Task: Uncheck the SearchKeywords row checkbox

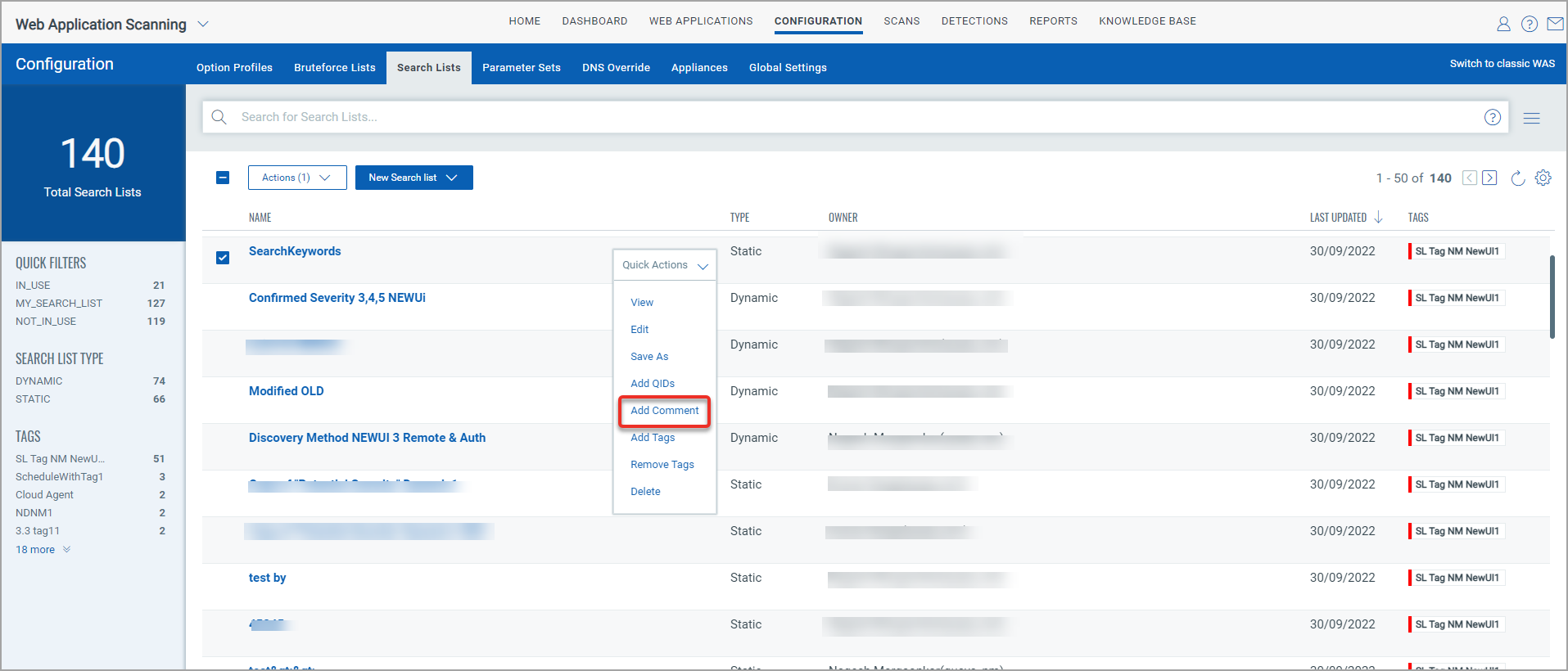Action: [223, 258]
